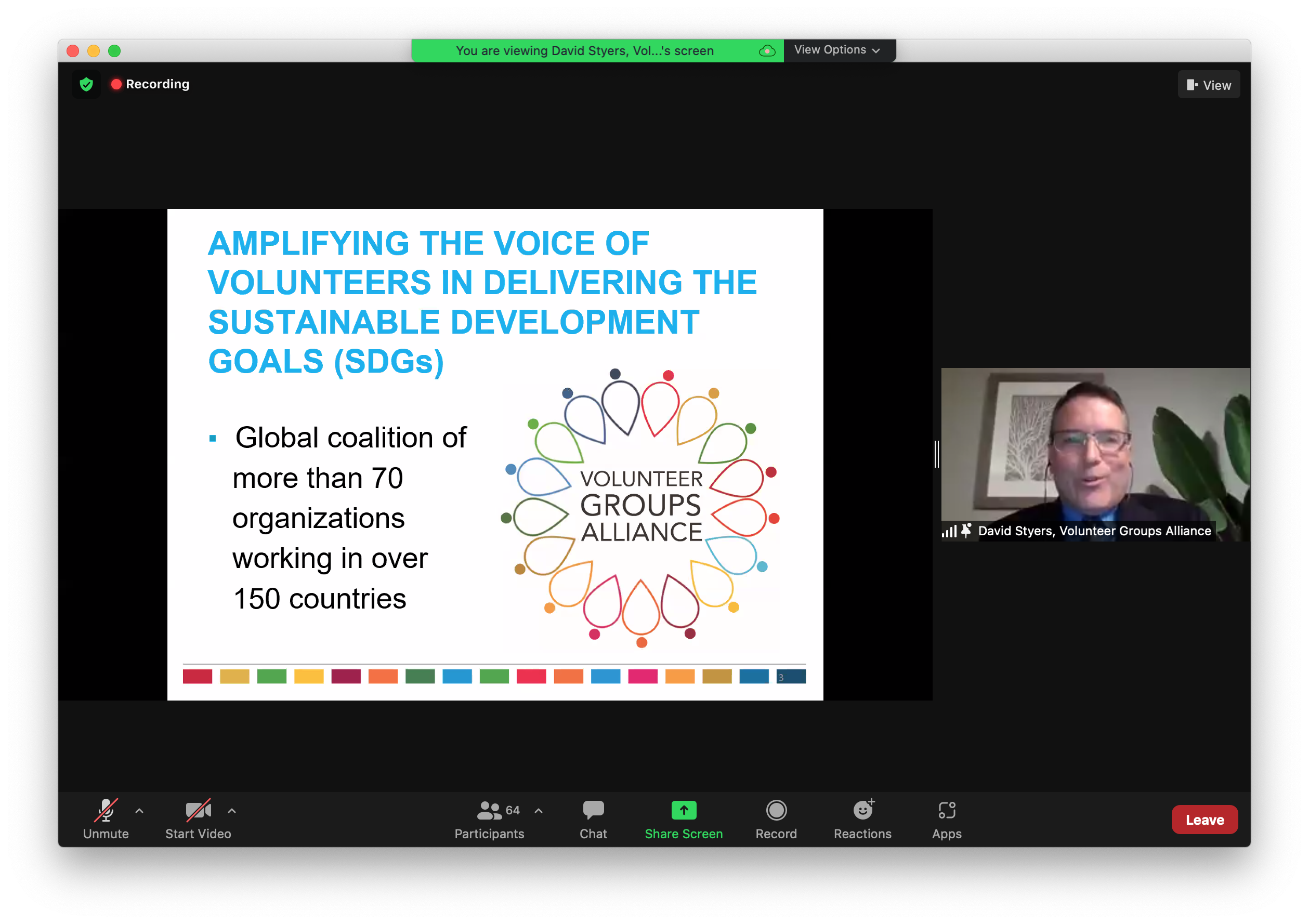Click the Record icon

pos(776,810)
